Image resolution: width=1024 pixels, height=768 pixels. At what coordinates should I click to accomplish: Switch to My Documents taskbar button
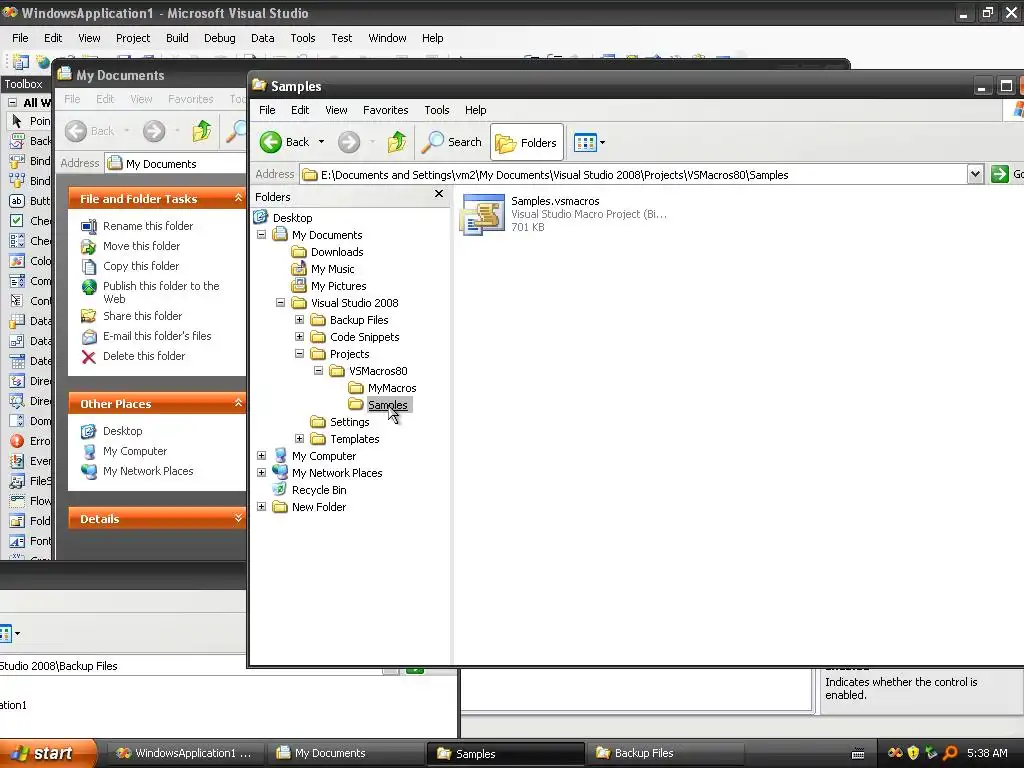[345, 753]
